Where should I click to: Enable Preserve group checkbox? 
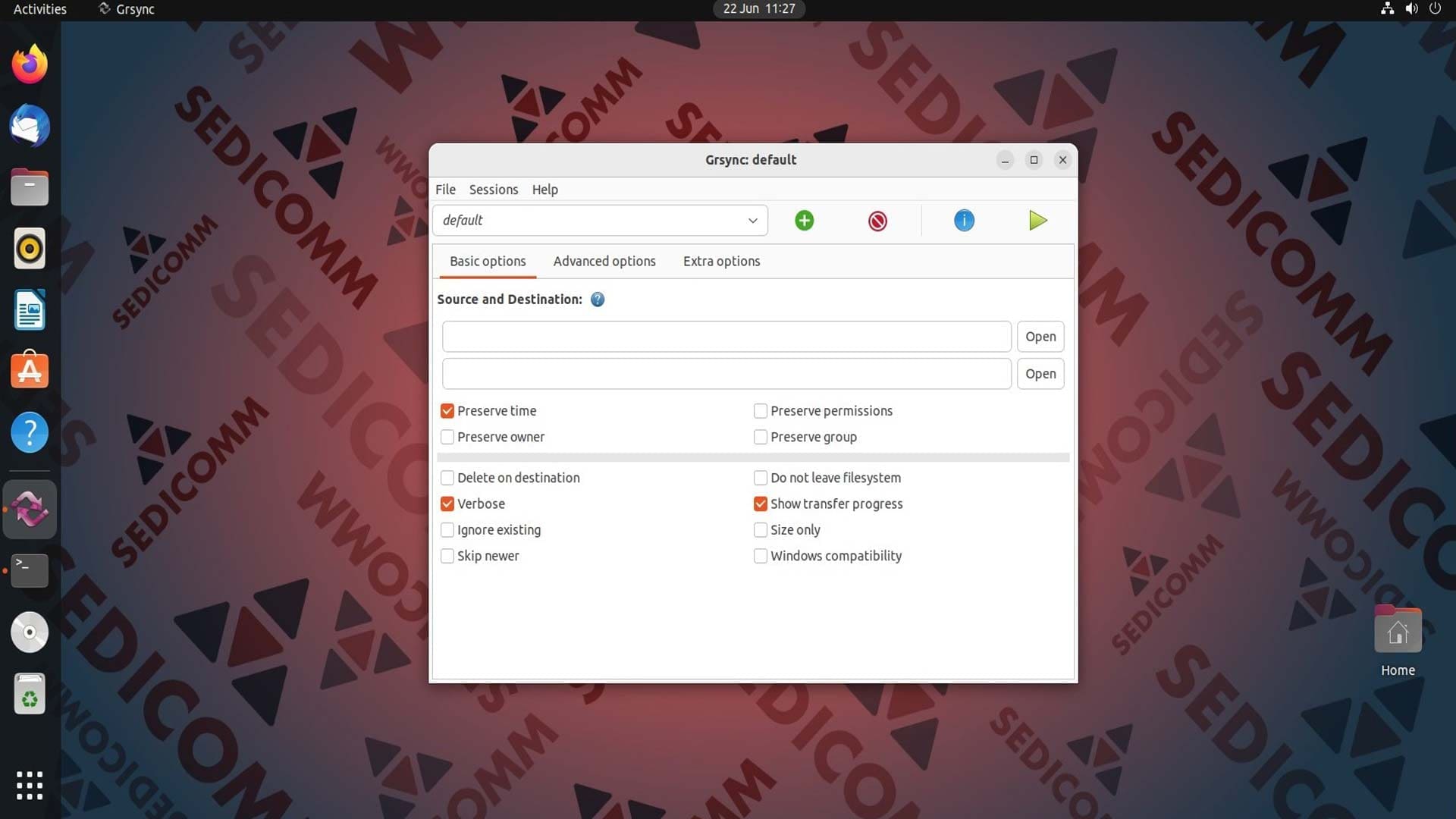click(x=761, y=438)
